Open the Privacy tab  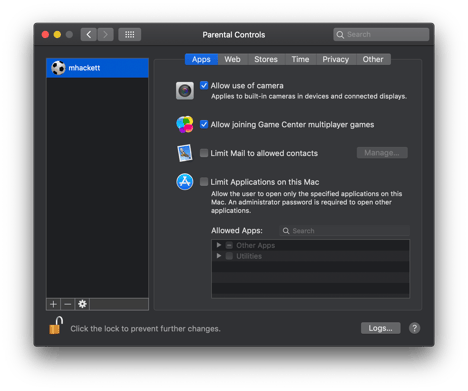(x=336, y=59)
